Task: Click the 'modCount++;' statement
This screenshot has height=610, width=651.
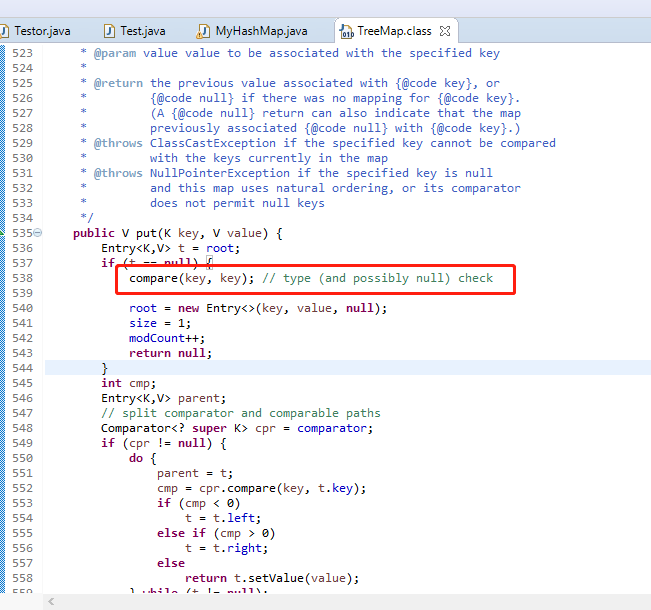Action: (167, 338)
